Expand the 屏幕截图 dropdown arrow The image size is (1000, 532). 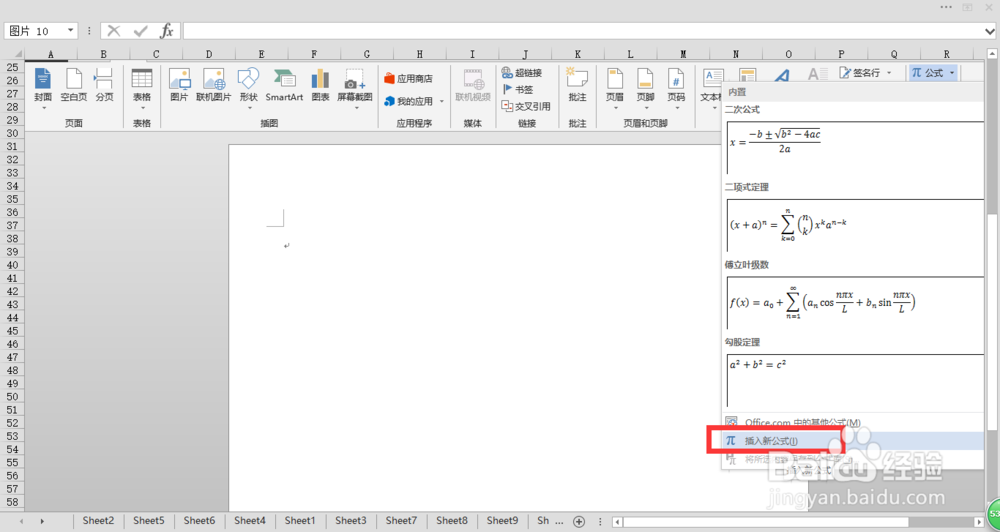click(x=355, y=108)
